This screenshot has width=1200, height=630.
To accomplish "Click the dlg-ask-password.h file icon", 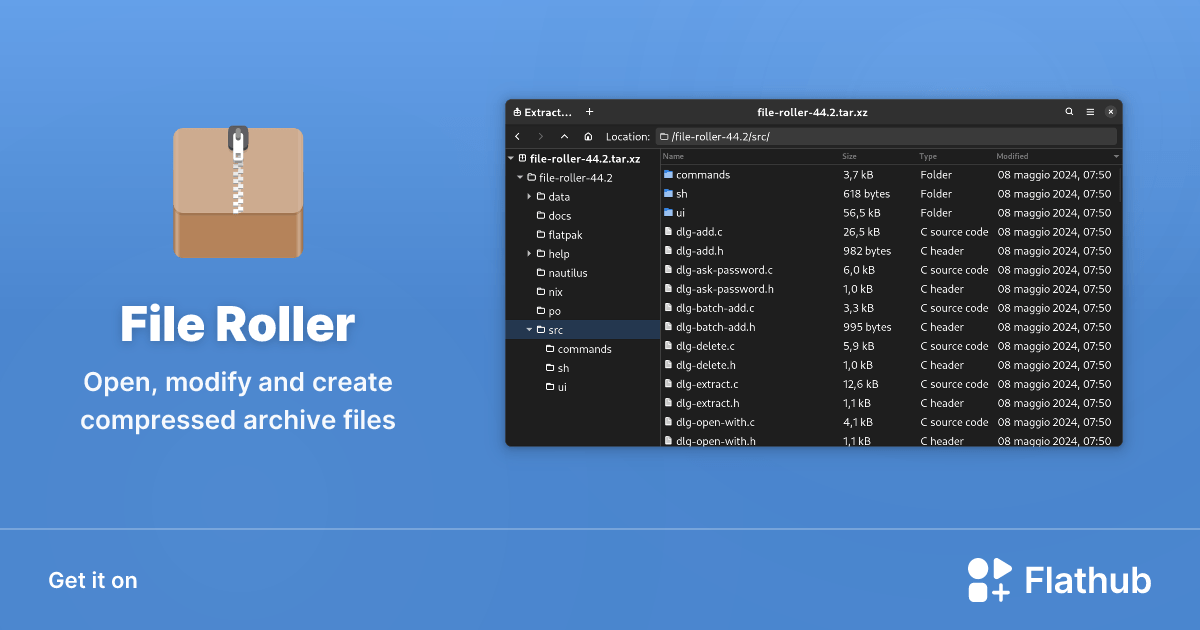I will [668, 288].
